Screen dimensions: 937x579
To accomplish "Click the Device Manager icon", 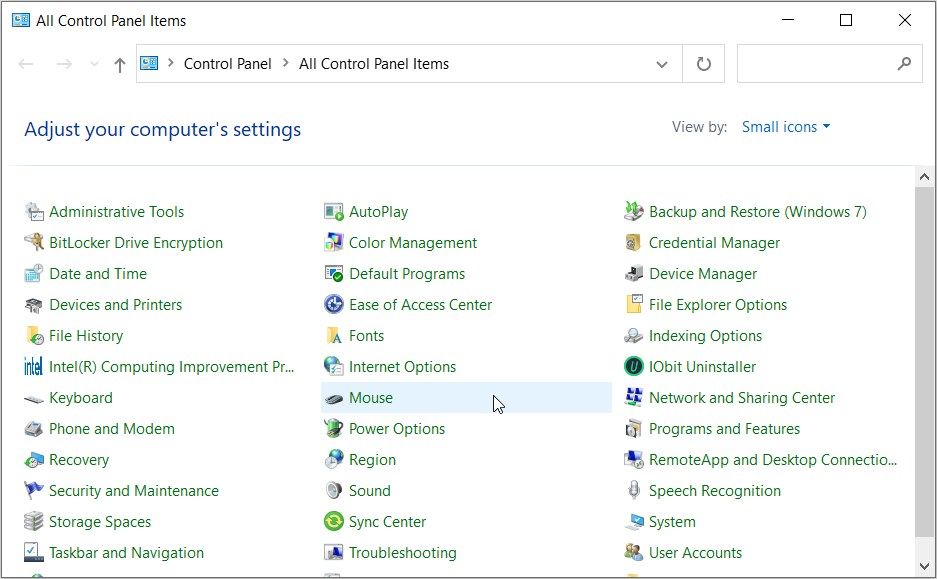I will pos(634,274).
